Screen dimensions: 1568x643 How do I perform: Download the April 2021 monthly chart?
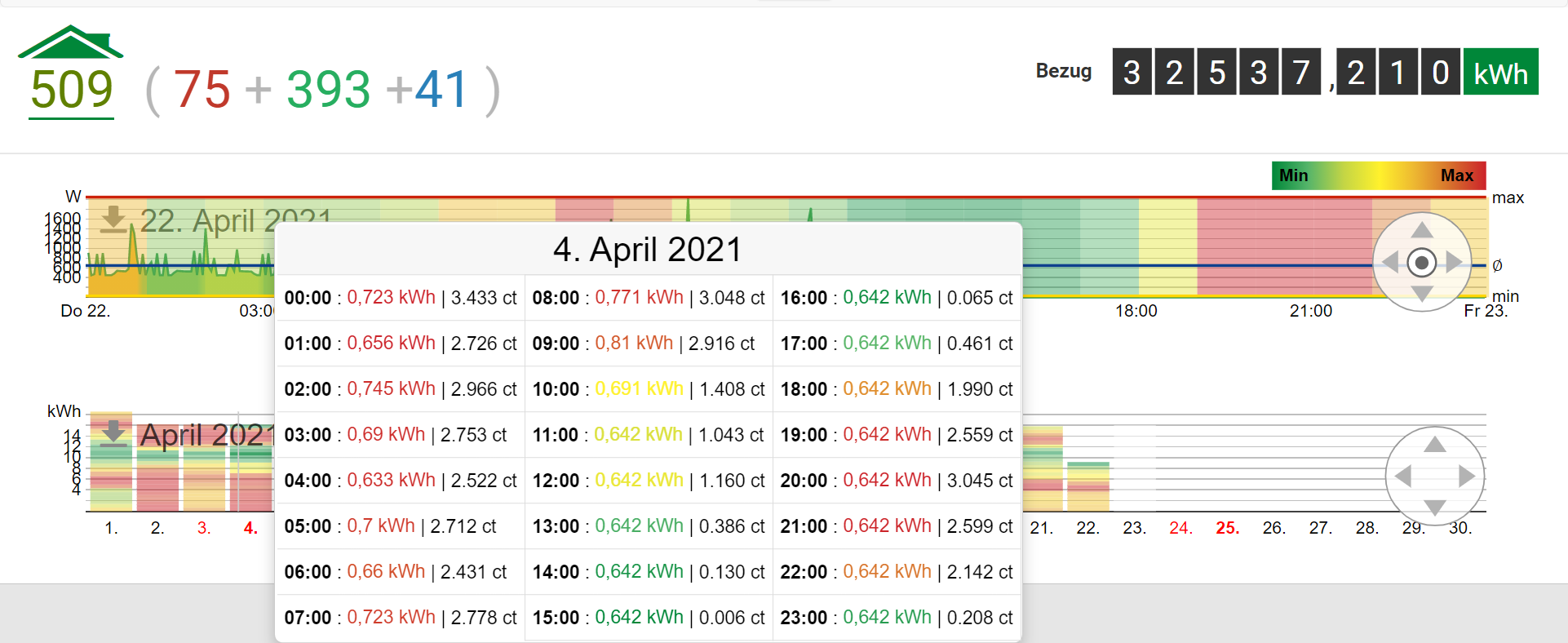[x=113, y=432]
